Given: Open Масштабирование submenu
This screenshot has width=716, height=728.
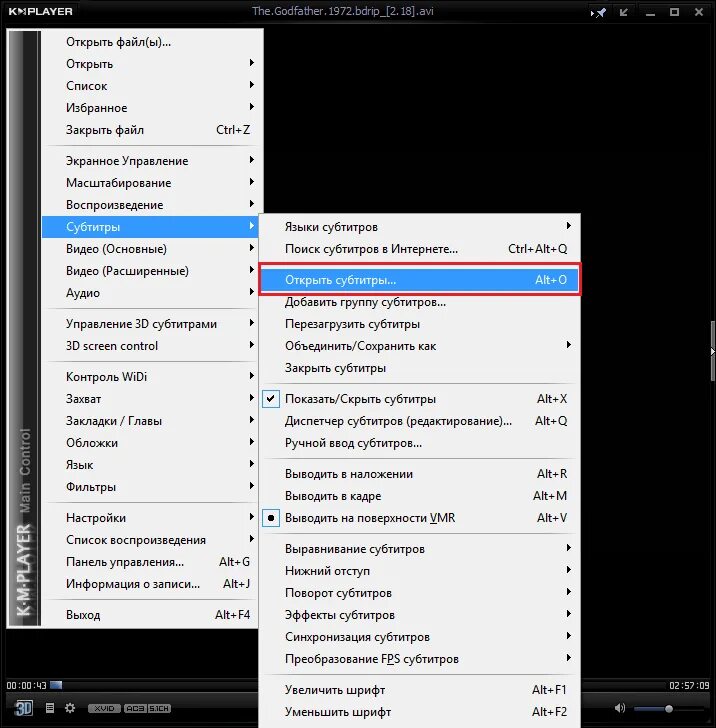Looking at the screenshot, I should (150, 183).
